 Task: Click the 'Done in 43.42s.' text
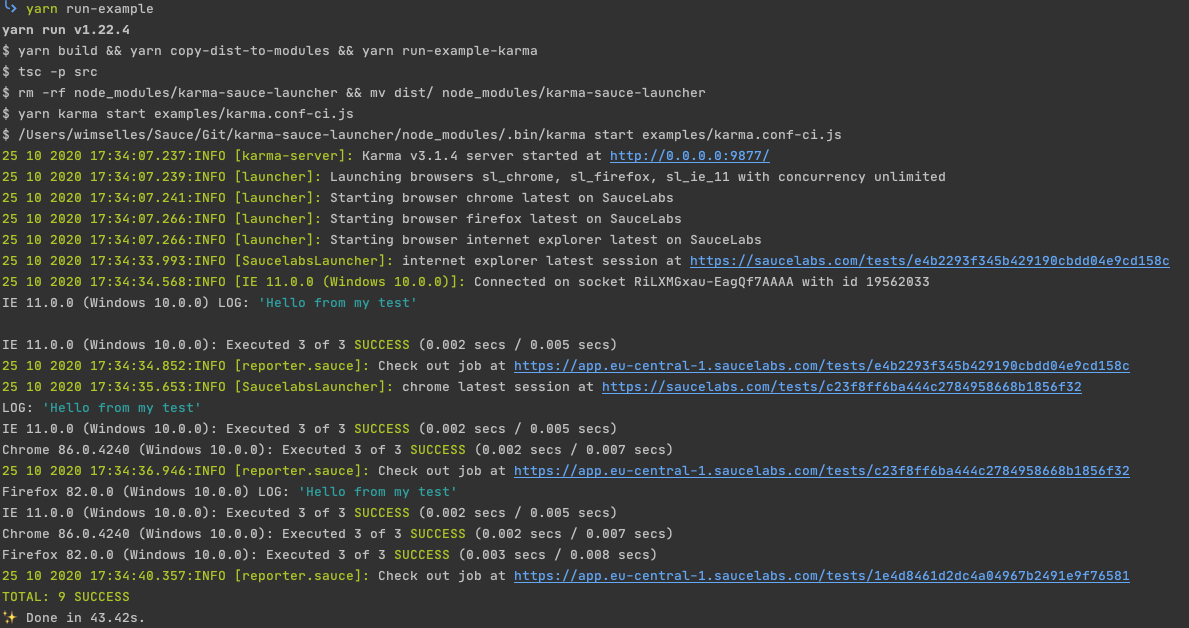85,617
